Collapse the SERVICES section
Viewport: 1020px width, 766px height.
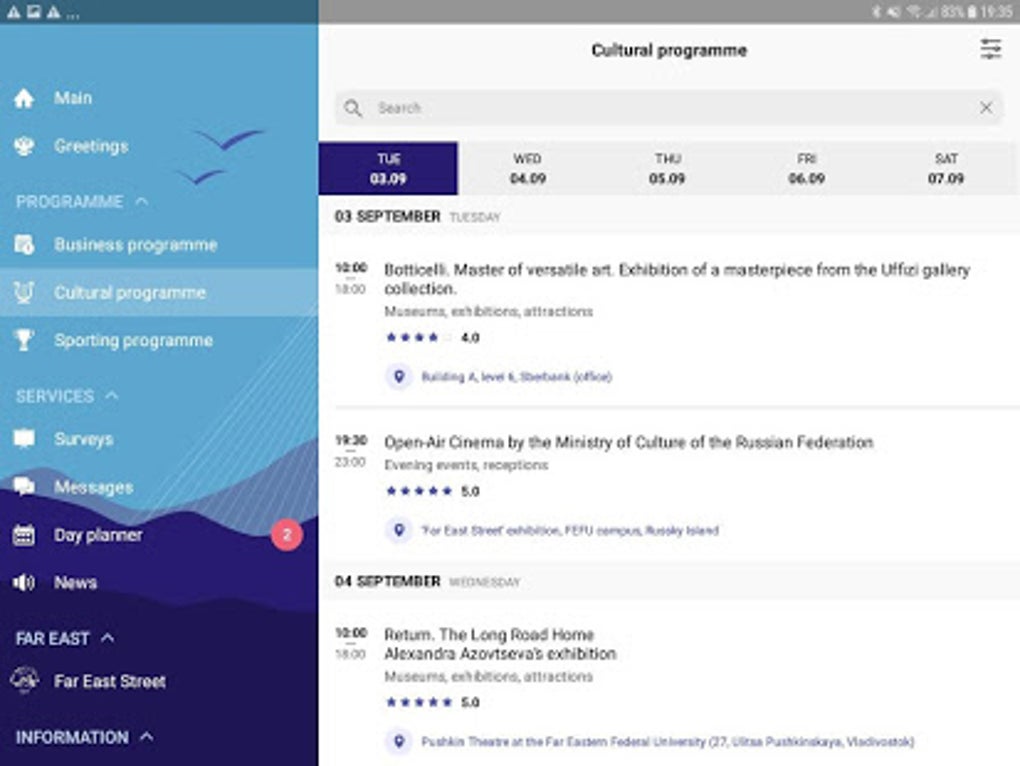tap(111, 397)
